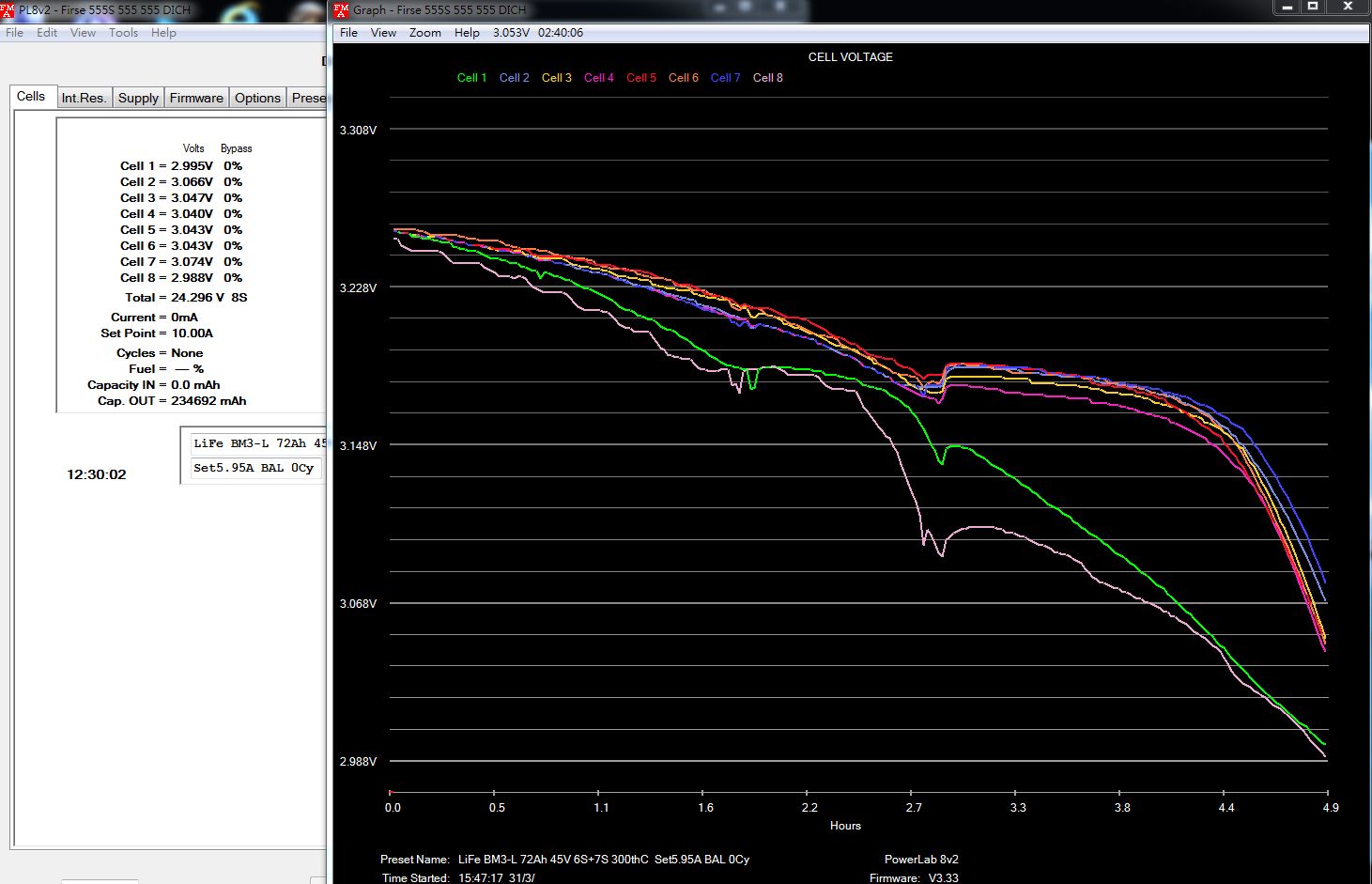Click the Graph window Help menu

(467, 33)
